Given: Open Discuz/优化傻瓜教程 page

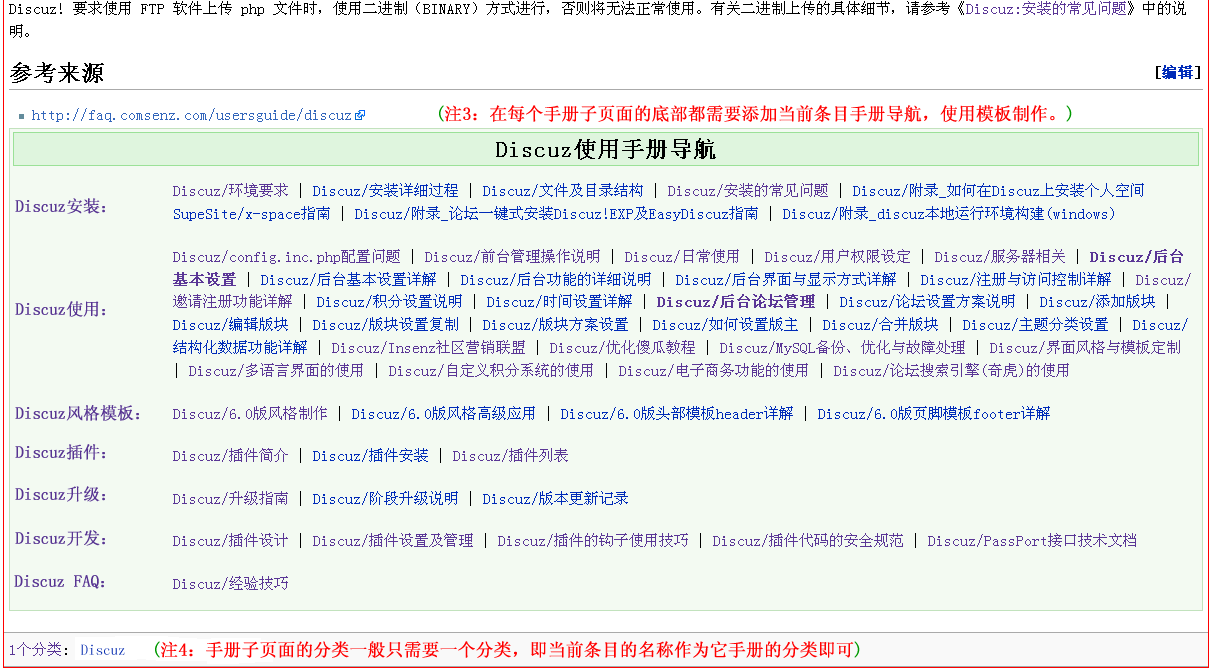Looking at the screenshot, I should click(622, 347).
